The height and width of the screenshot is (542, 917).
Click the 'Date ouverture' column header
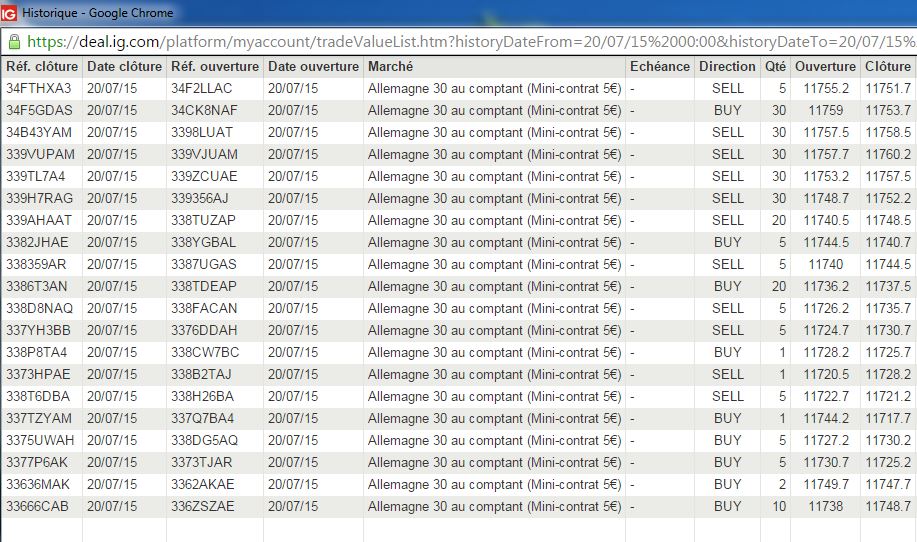[313, 67]
